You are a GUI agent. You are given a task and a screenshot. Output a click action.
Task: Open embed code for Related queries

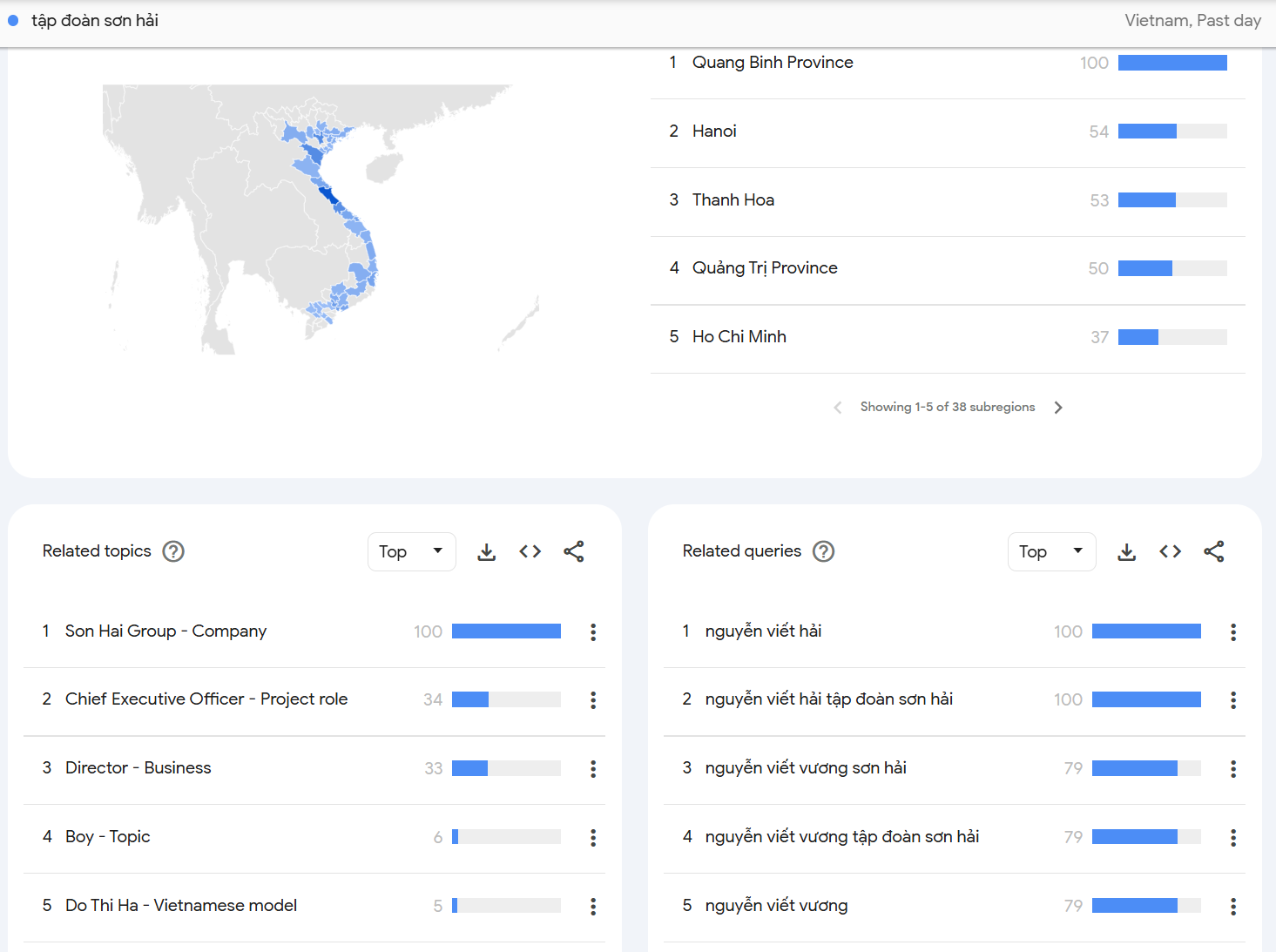[1170, 551]
